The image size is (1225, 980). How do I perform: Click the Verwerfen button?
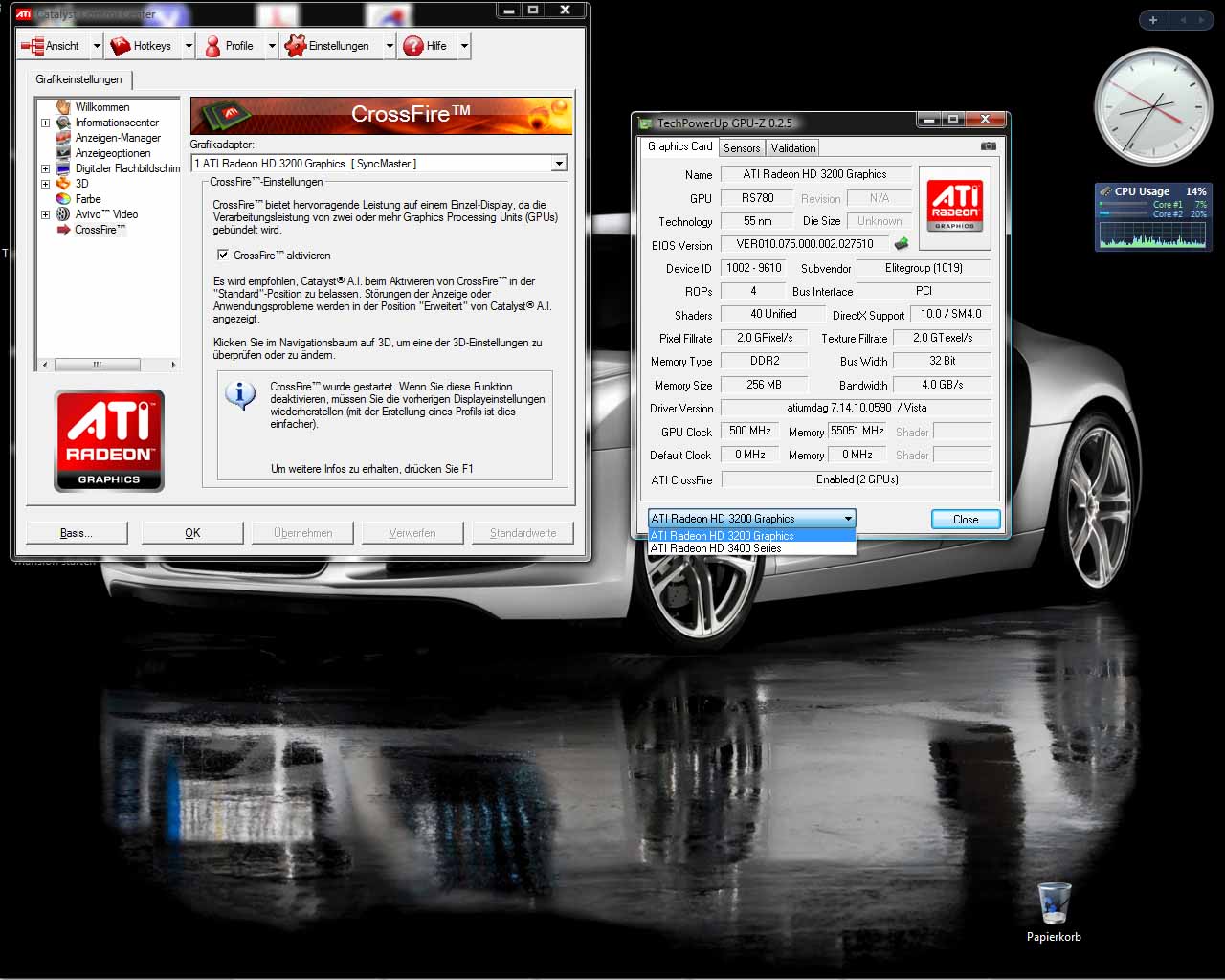(x=412, y=533)
